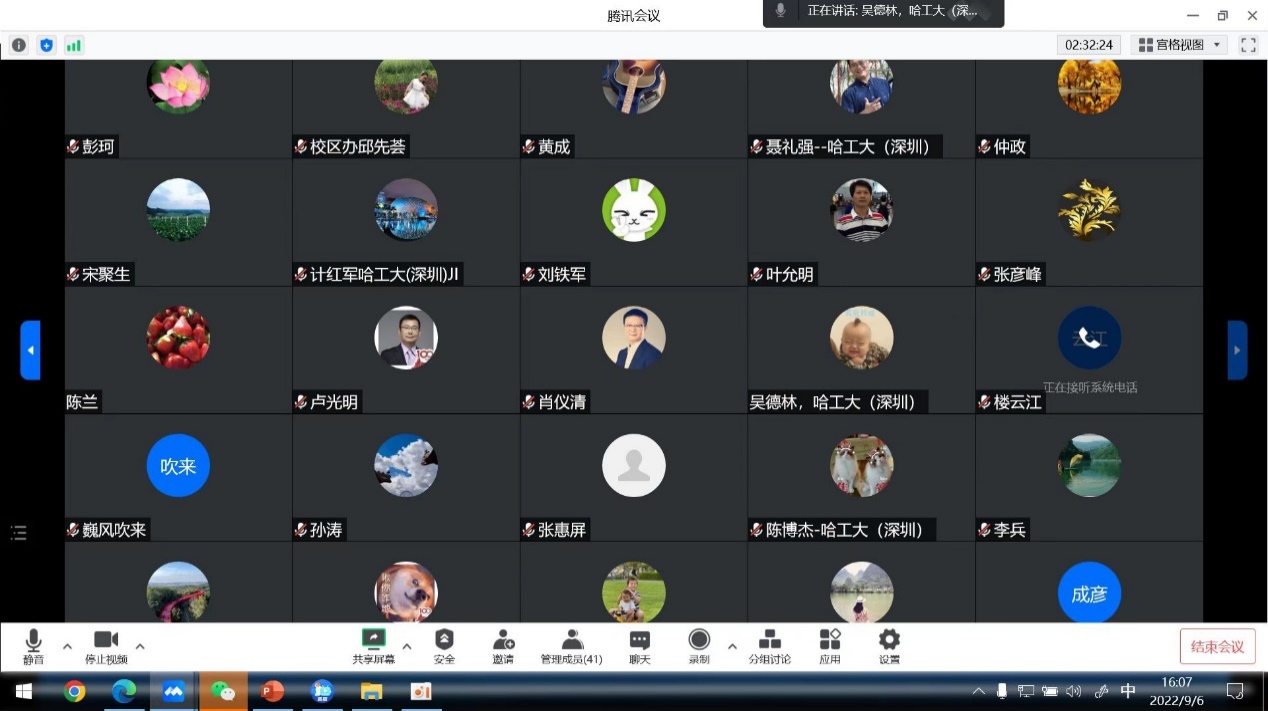
Task: Click the 邀请 invite participants icon
Action: click(503, 641)
